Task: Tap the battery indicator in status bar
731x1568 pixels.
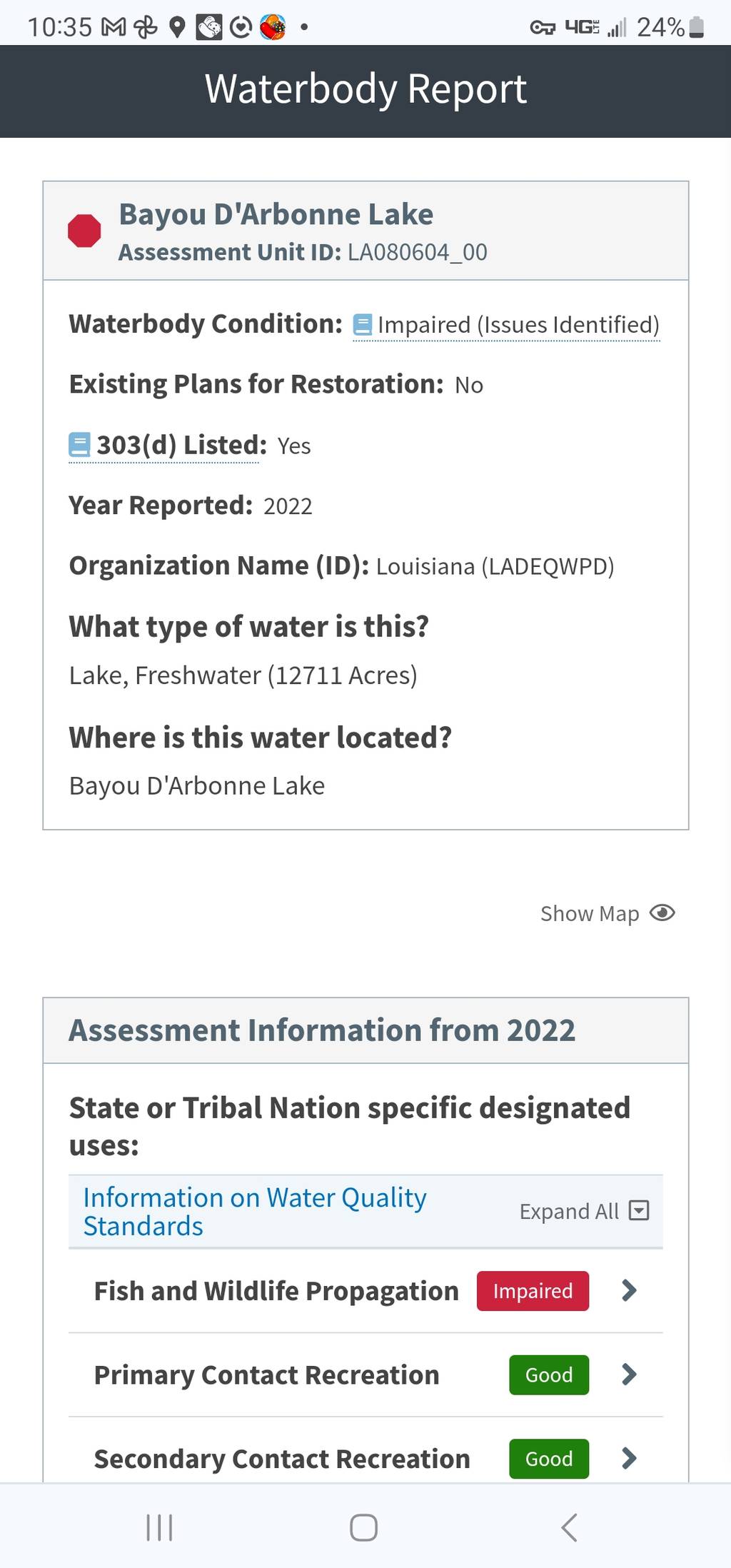Action: coord(697,27)
